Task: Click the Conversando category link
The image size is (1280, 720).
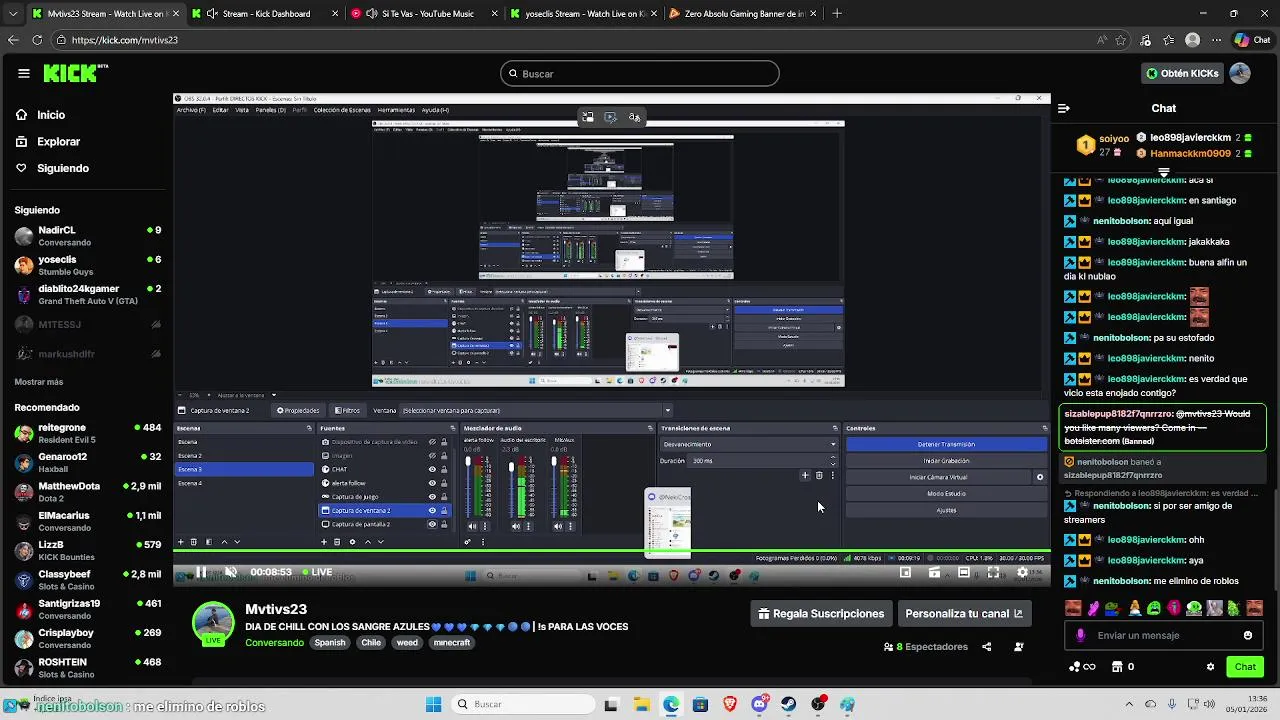Action: pyautogui.click(x=274, y=643)
